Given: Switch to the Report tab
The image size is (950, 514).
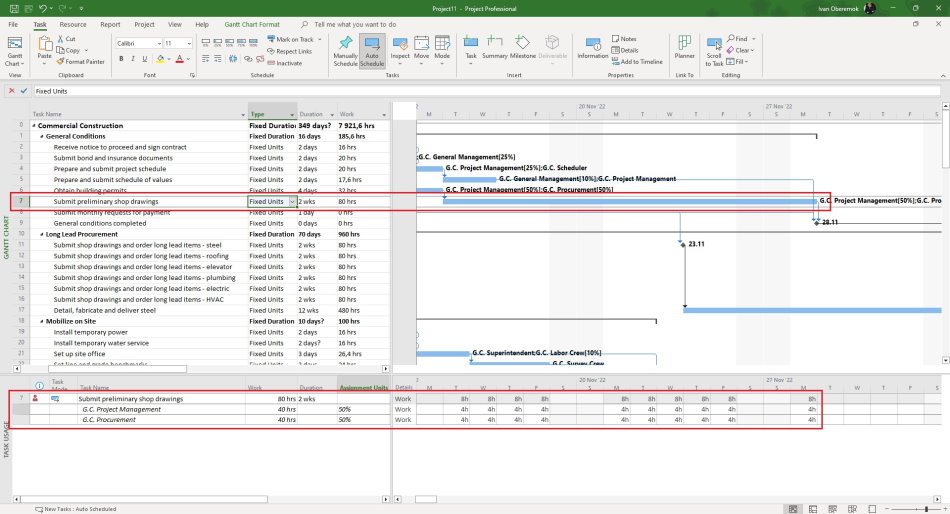Looking at the screenshot, I should point(110,25).
